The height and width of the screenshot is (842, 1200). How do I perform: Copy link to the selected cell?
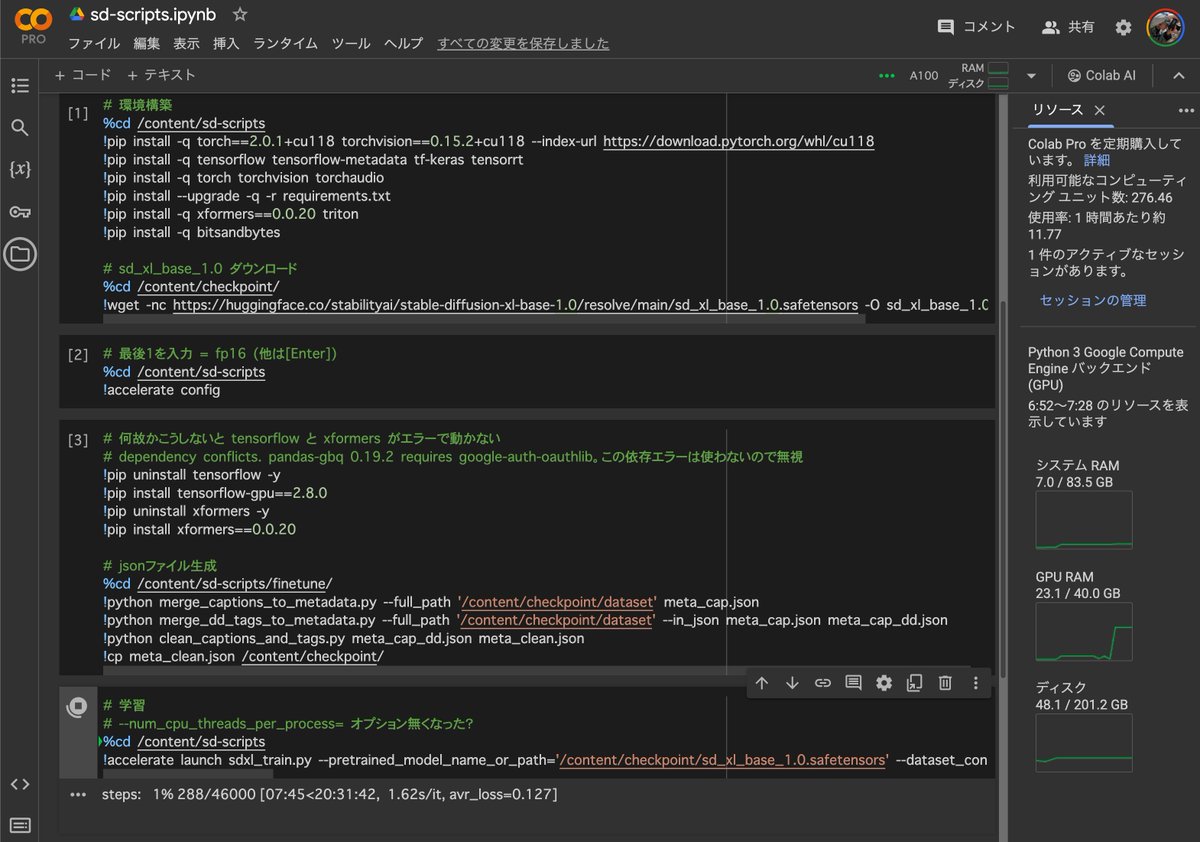coord(823,683)
